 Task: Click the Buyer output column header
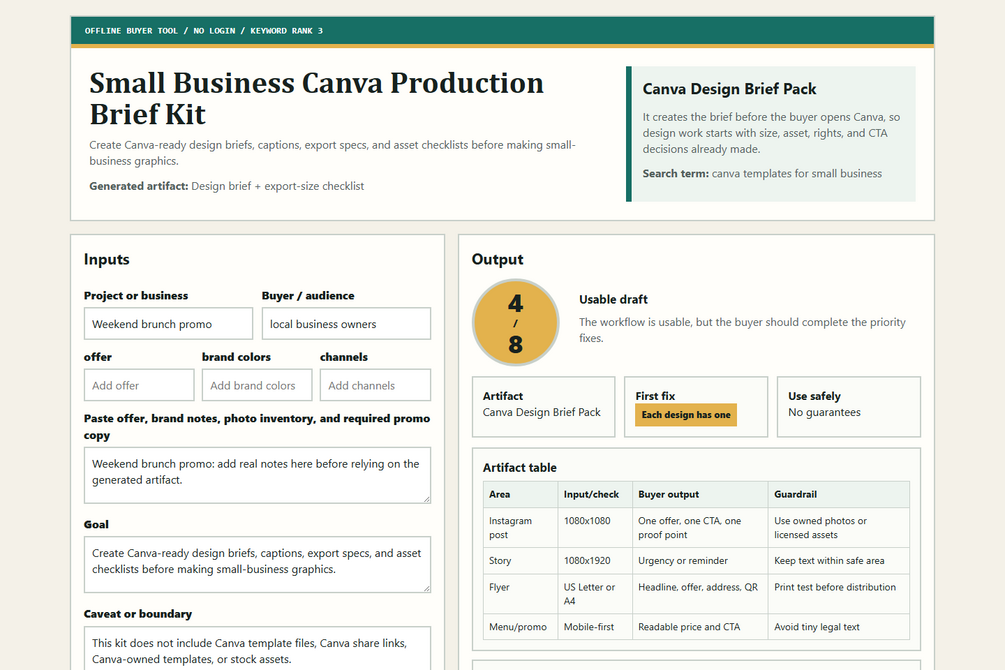tap(700, 494)
